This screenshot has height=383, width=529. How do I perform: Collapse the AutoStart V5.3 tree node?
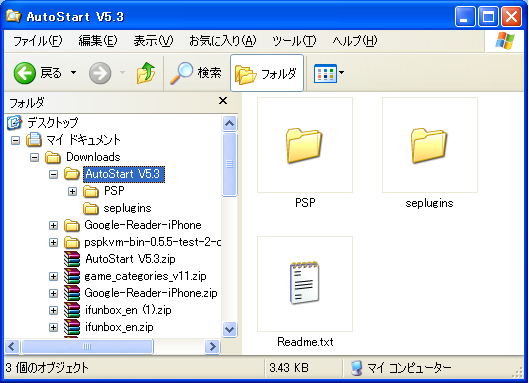tap(53, 174)
